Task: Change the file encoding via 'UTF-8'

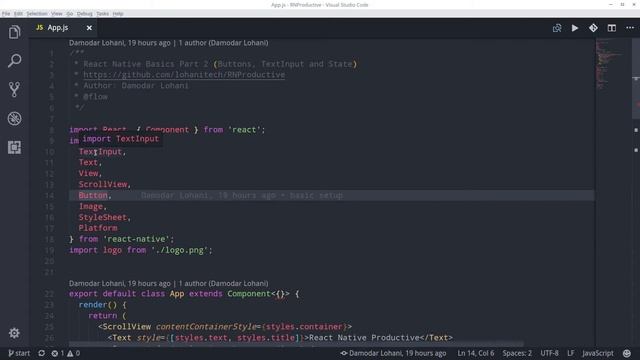Action: (549, 353)
